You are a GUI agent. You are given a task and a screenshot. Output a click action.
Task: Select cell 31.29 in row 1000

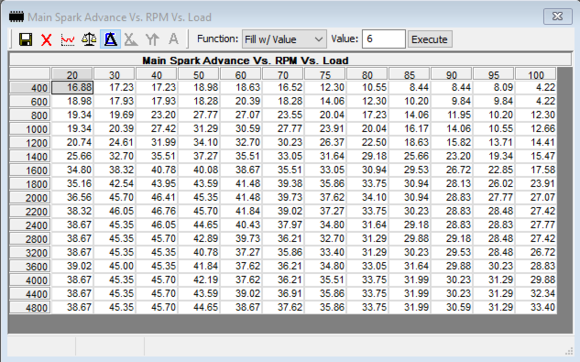[x=199, y=129]
